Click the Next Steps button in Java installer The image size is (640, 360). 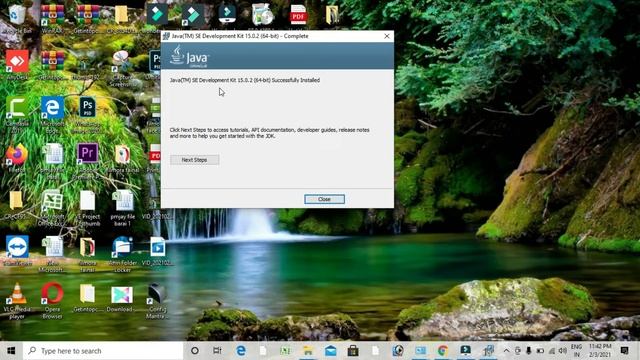click(194, 160)
